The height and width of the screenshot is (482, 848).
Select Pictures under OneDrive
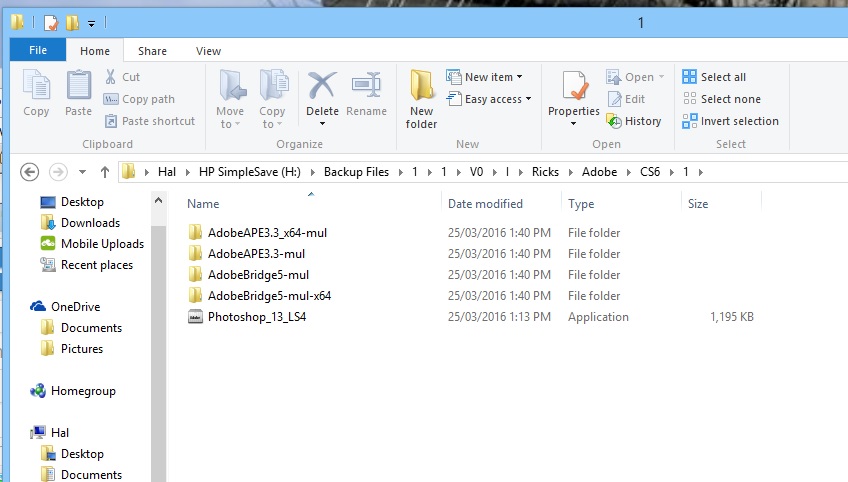tap(82, 349)
